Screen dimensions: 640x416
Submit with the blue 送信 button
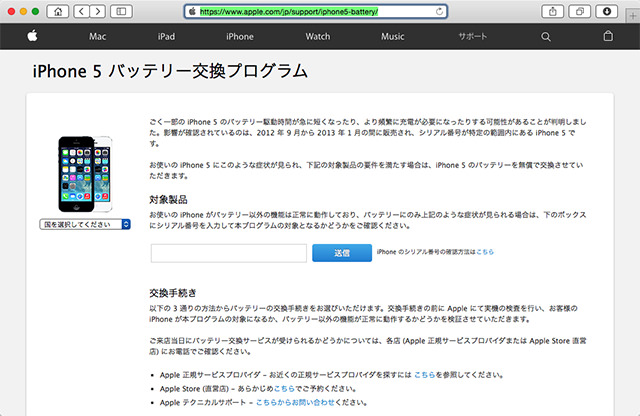point(342,253)
